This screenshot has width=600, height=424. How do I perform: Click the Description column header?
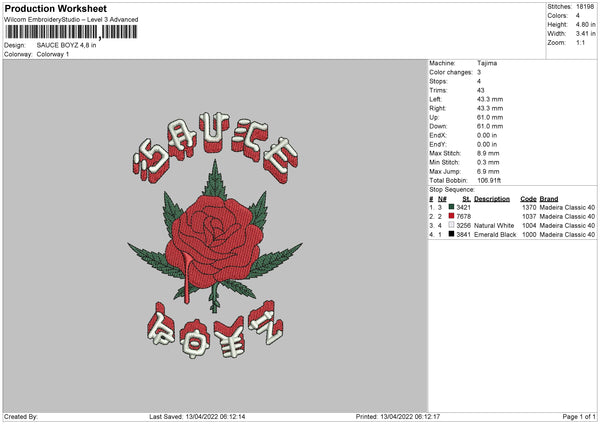492,199
